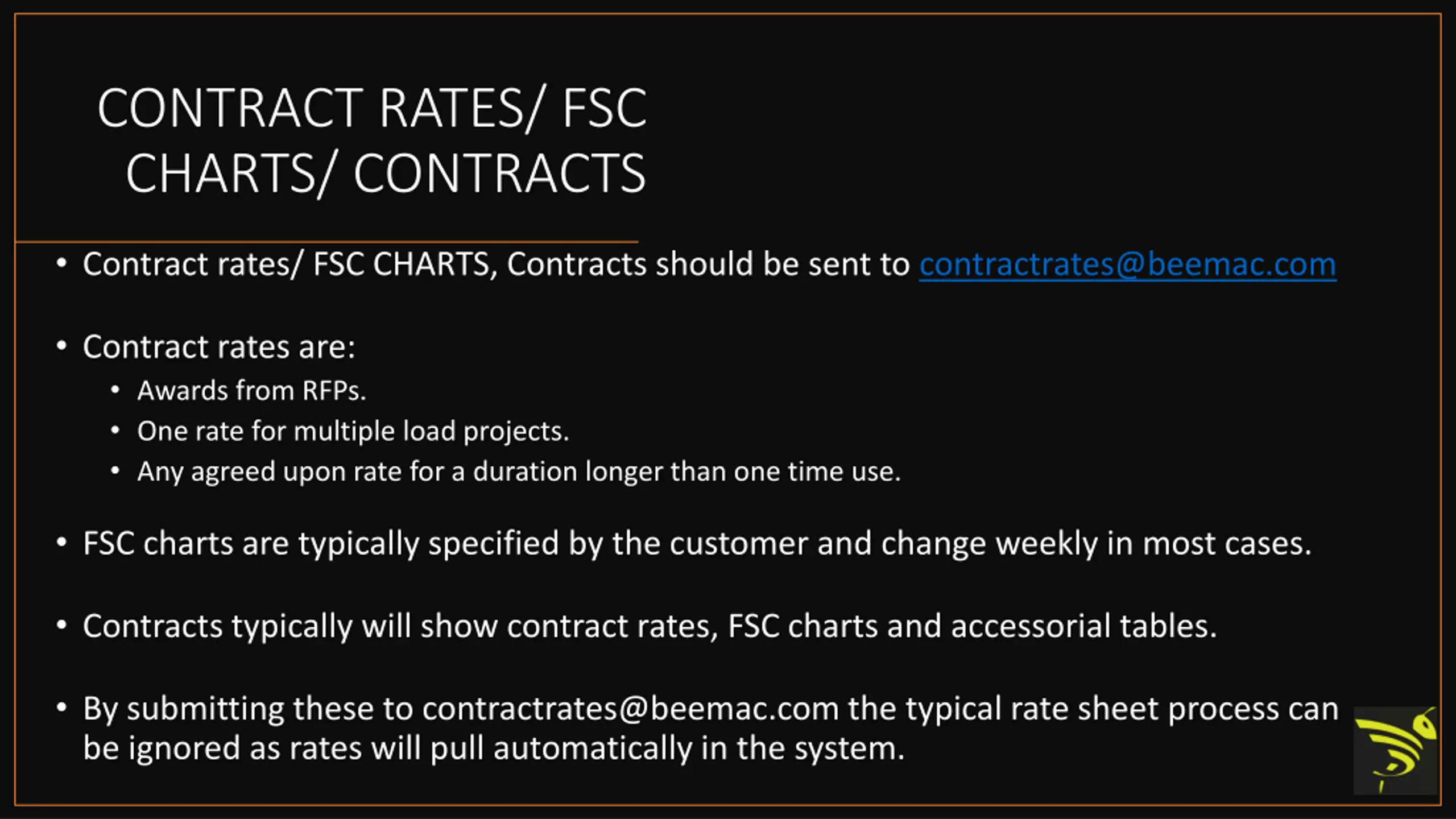
Task: Click the bullet dot before "Contract rates are:"
Action: (x=62, y=346)
